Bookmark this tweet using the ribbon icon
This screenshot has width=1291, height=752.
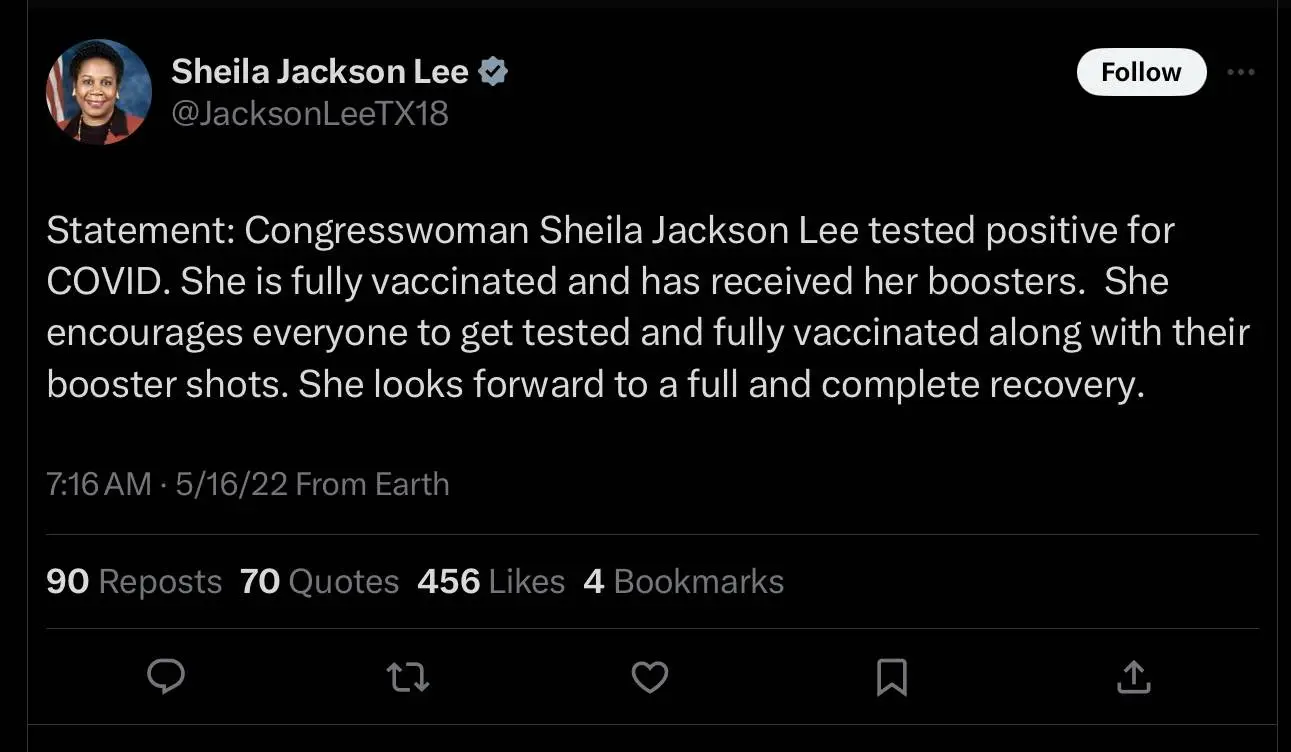[891, 677]
